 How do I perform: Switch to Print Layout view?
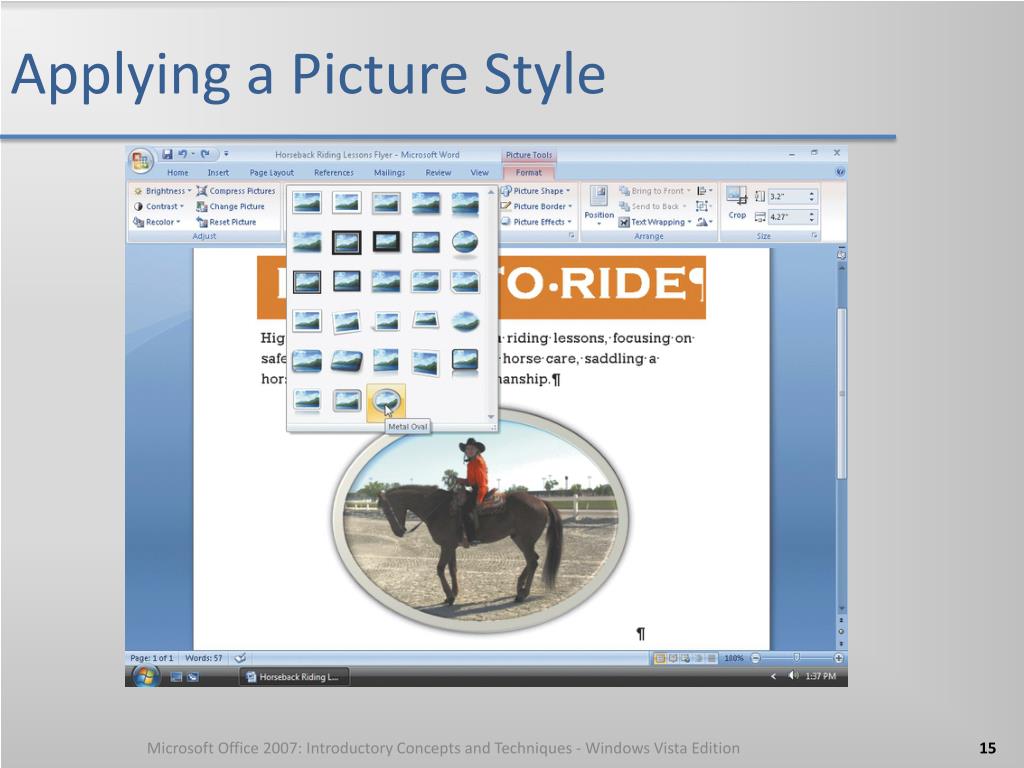point(660,658)
